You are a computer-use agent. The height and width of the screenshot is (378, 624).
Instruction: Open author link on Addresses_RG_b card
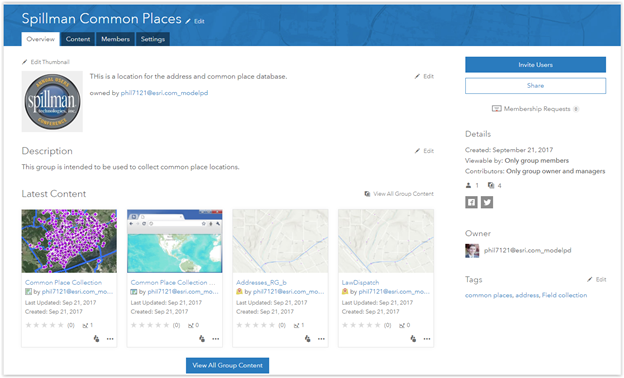[289, 292]
